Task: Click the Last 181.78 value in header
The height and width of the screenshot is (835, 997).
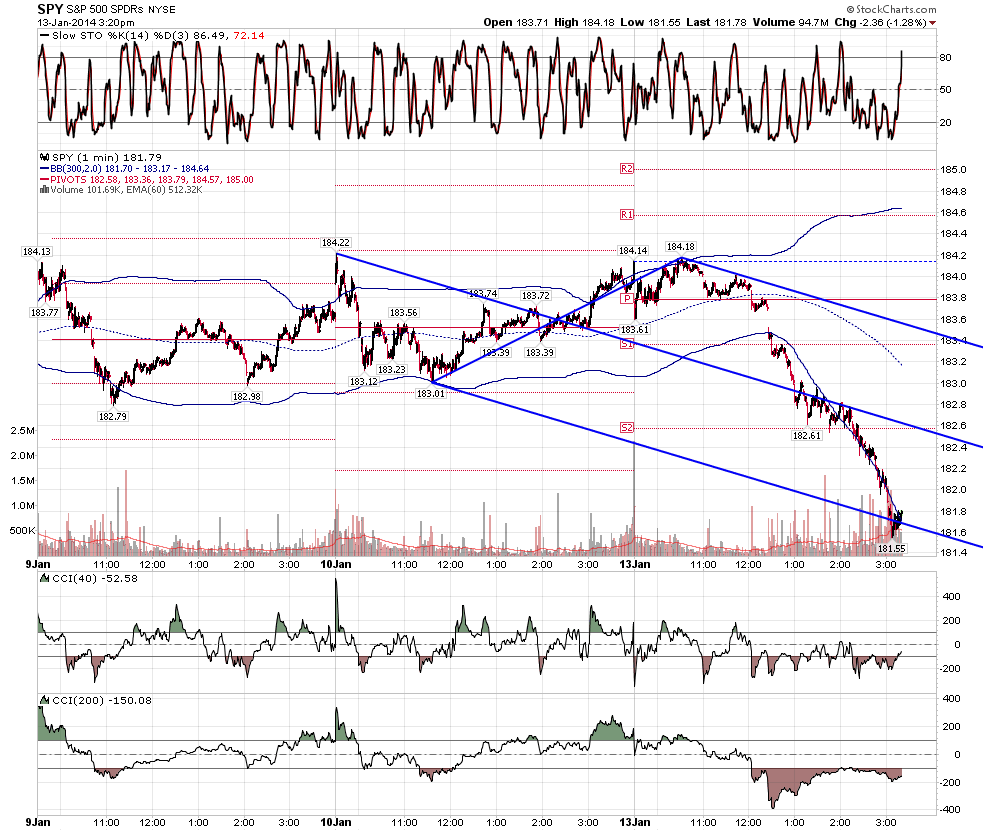Action: click(x=716, y=22)
